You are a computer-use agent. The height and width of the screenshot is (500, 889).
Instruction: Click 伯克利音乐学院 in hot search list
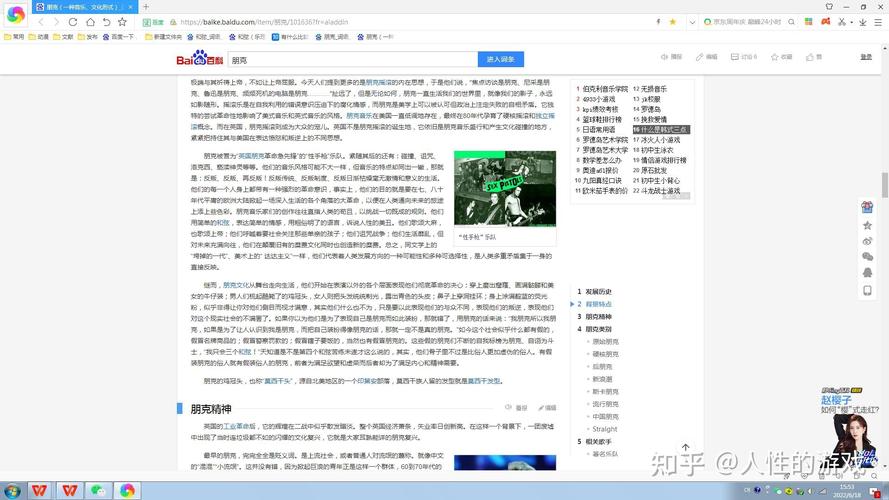(605, 89)
